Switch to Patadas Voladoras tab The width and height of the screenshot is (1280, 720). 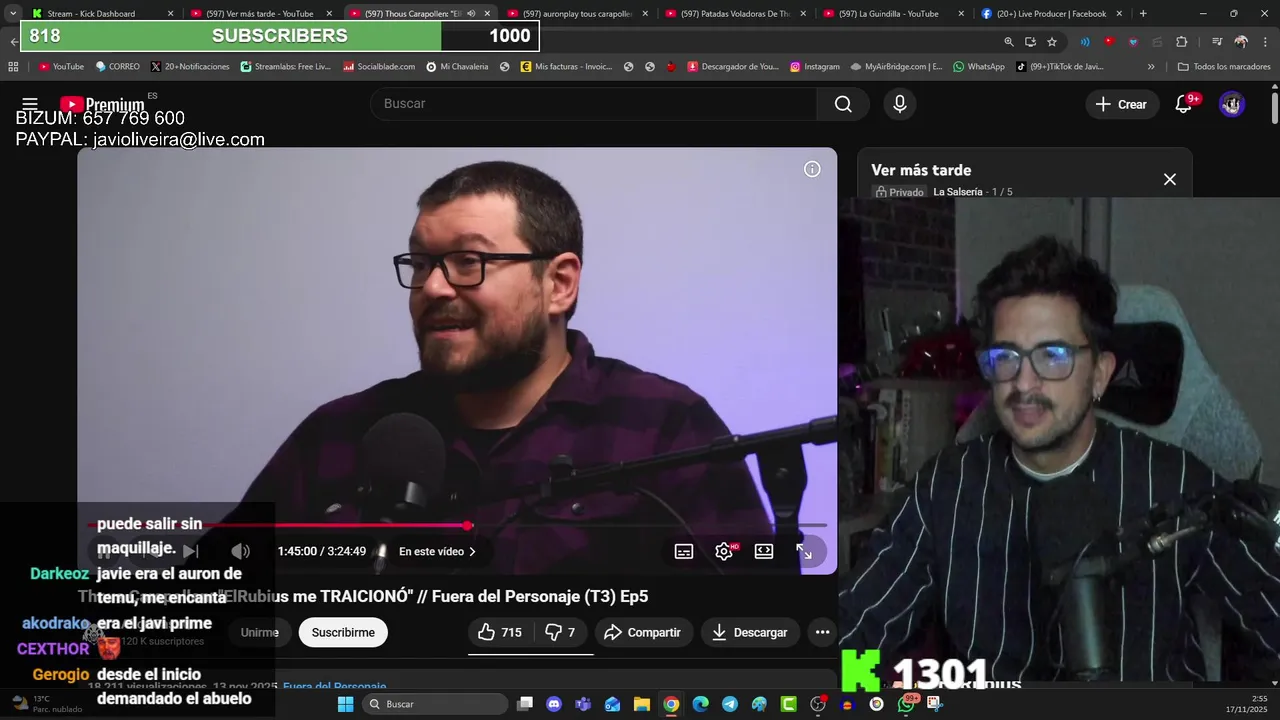coord(736,13)
